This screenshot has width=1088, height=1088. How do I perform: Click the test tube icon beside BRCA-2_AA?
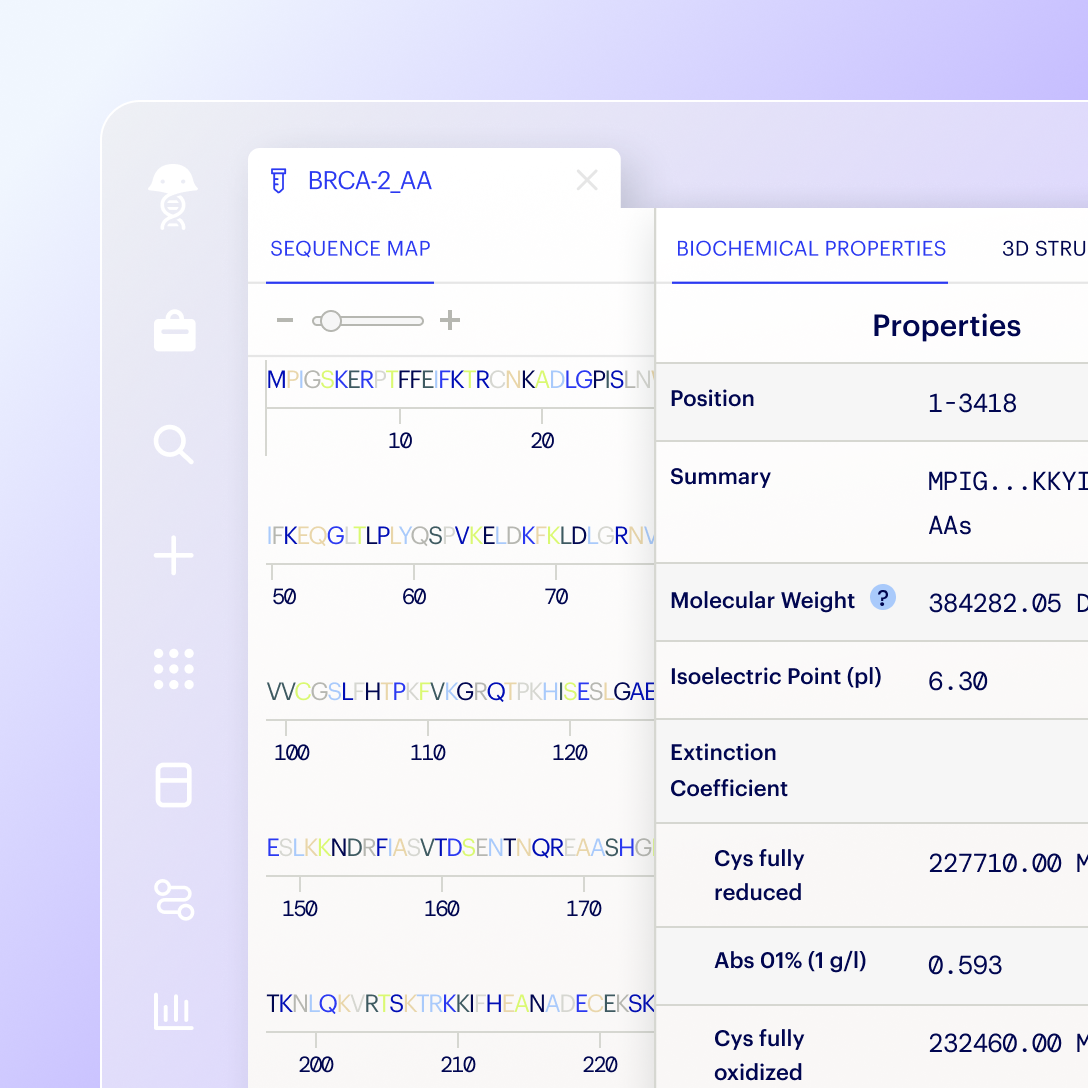coord(278,180)
